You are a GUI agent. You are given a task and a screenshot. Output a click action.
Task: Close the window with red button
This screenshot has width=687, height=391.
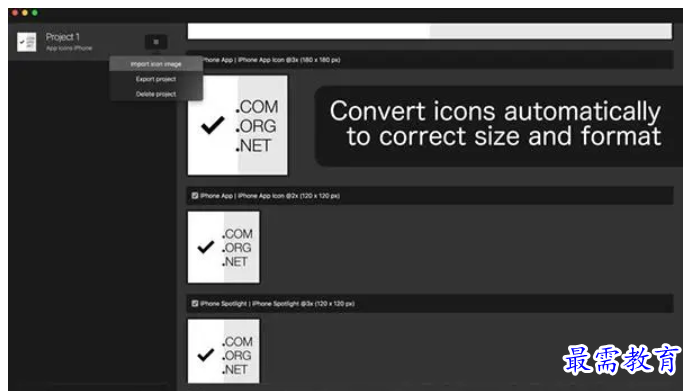(x=14, y=13)
